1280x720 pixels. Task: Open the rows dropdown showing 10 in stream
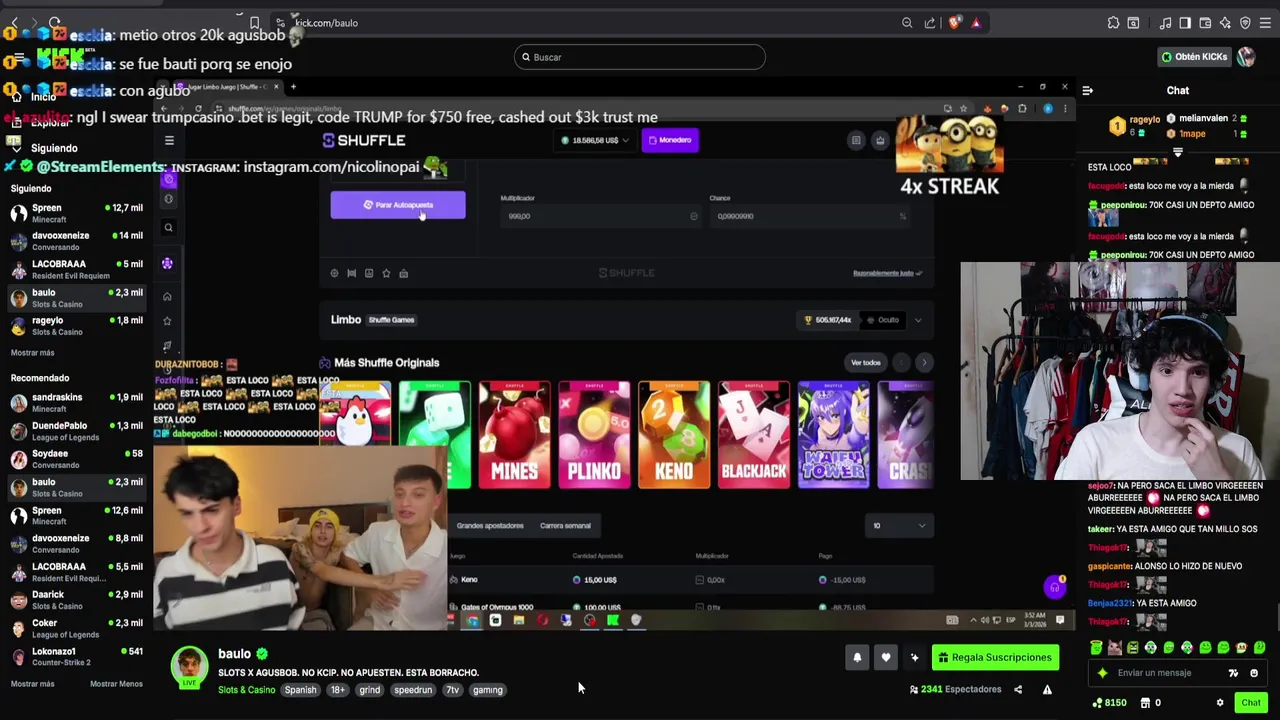point(899,526)
